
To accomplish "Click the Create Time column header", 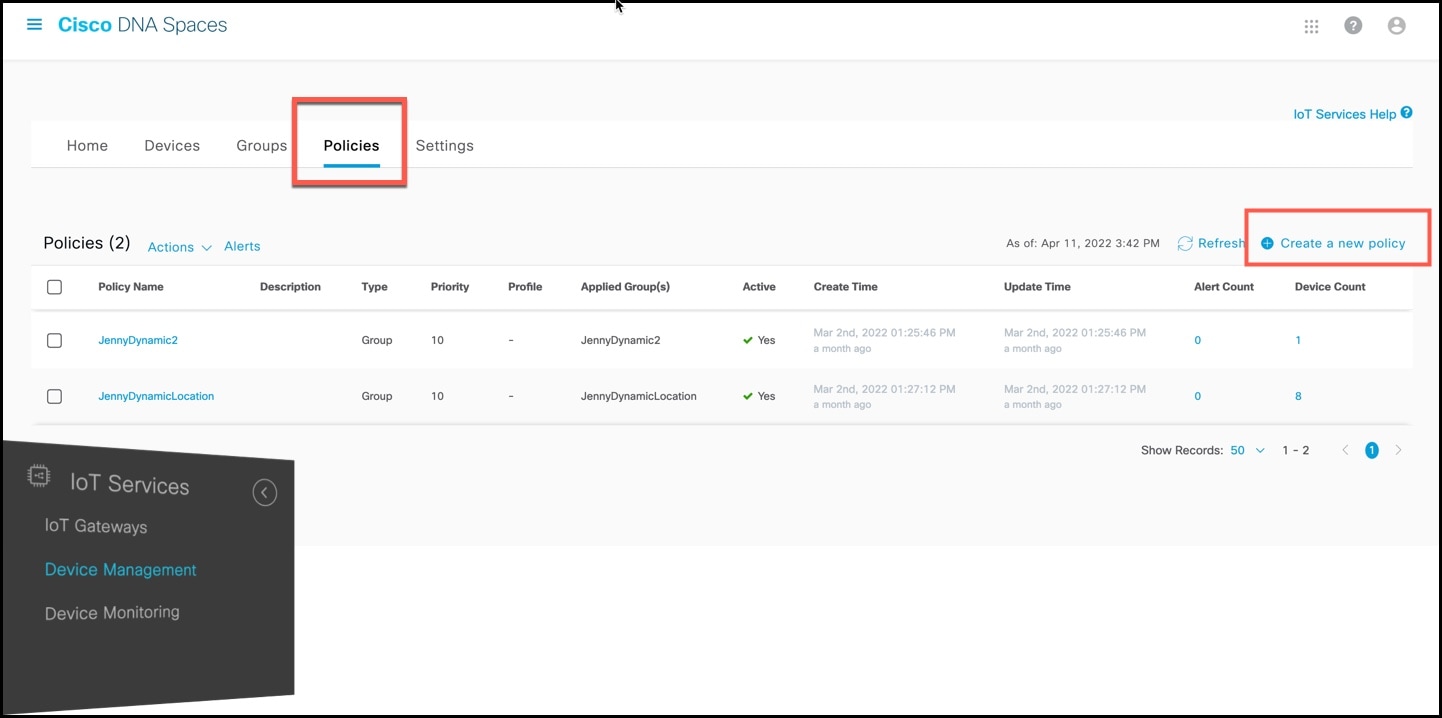I will pos(846,287).
